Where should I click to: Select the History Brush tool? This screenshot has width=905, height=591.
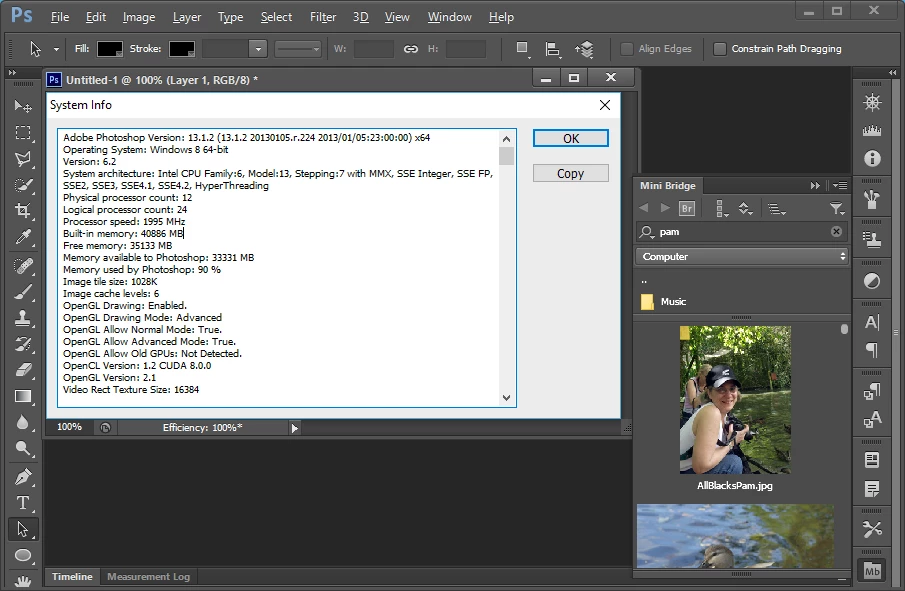(23, 344)
